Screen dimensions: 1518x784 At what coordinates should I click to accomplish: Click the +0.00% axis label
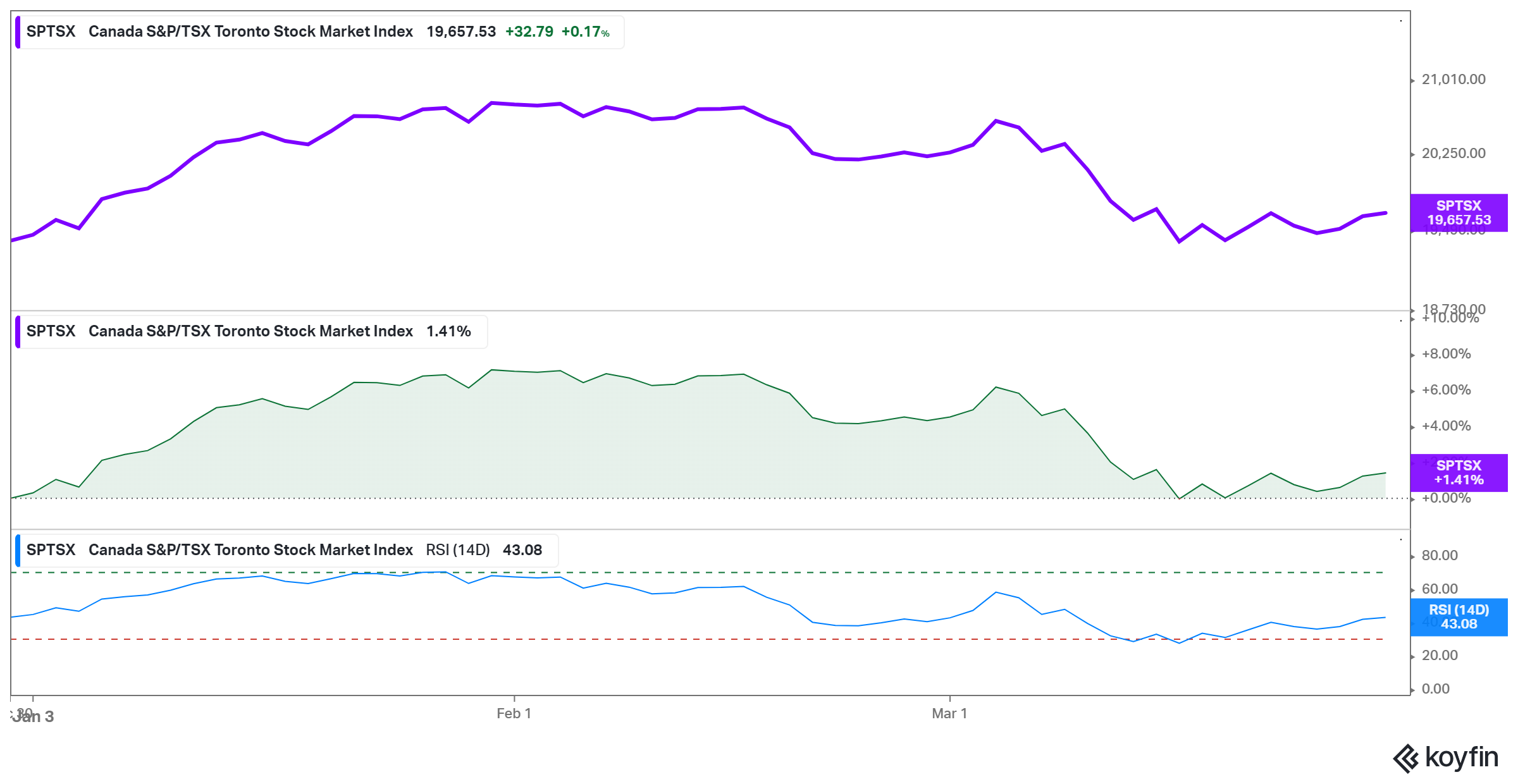coord(1447,498)
